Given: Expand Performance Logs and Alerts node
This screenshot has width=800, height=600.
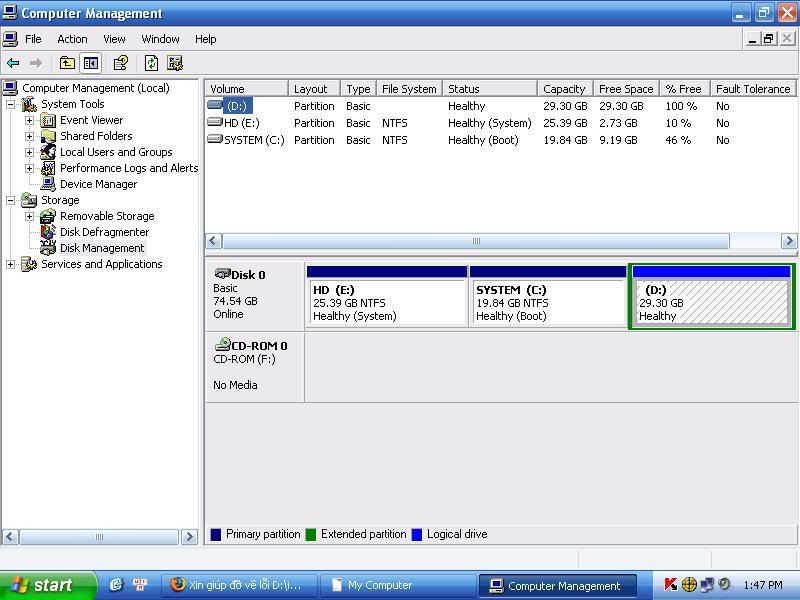Looking at the screenshot, I should (x=29, y=168).
